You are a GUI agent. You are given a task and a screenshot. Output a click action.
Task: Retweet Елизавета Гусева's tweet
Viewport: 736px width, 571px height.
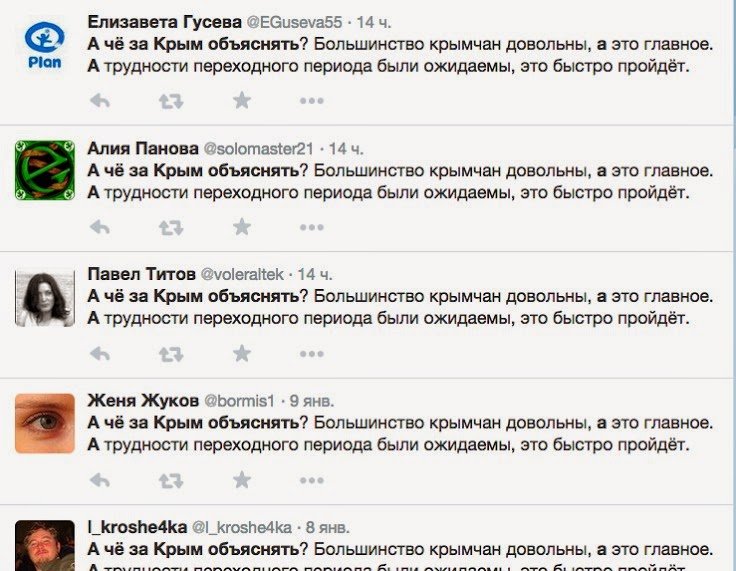pyautogui.click(x=171, y=100)
